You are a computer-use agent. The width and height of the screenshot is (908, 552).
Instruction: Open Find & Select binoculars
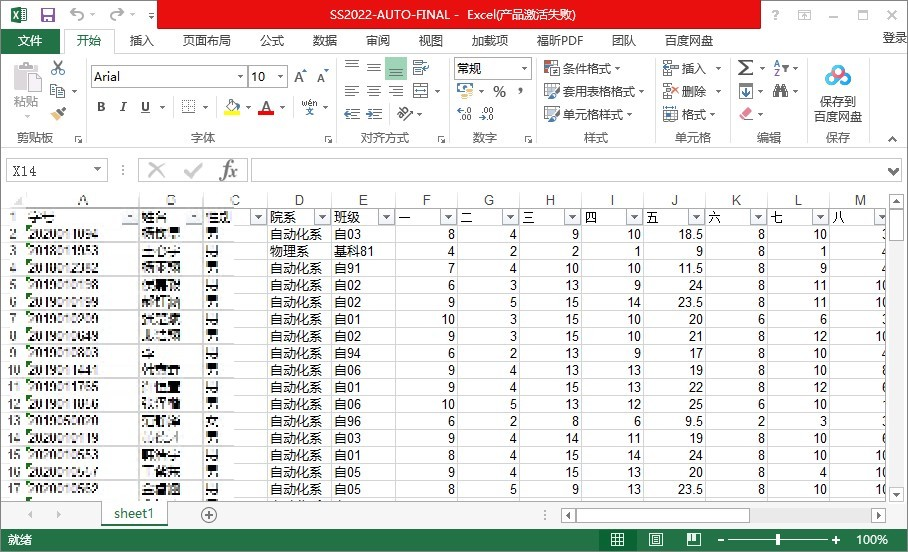[x=780, y=91]
